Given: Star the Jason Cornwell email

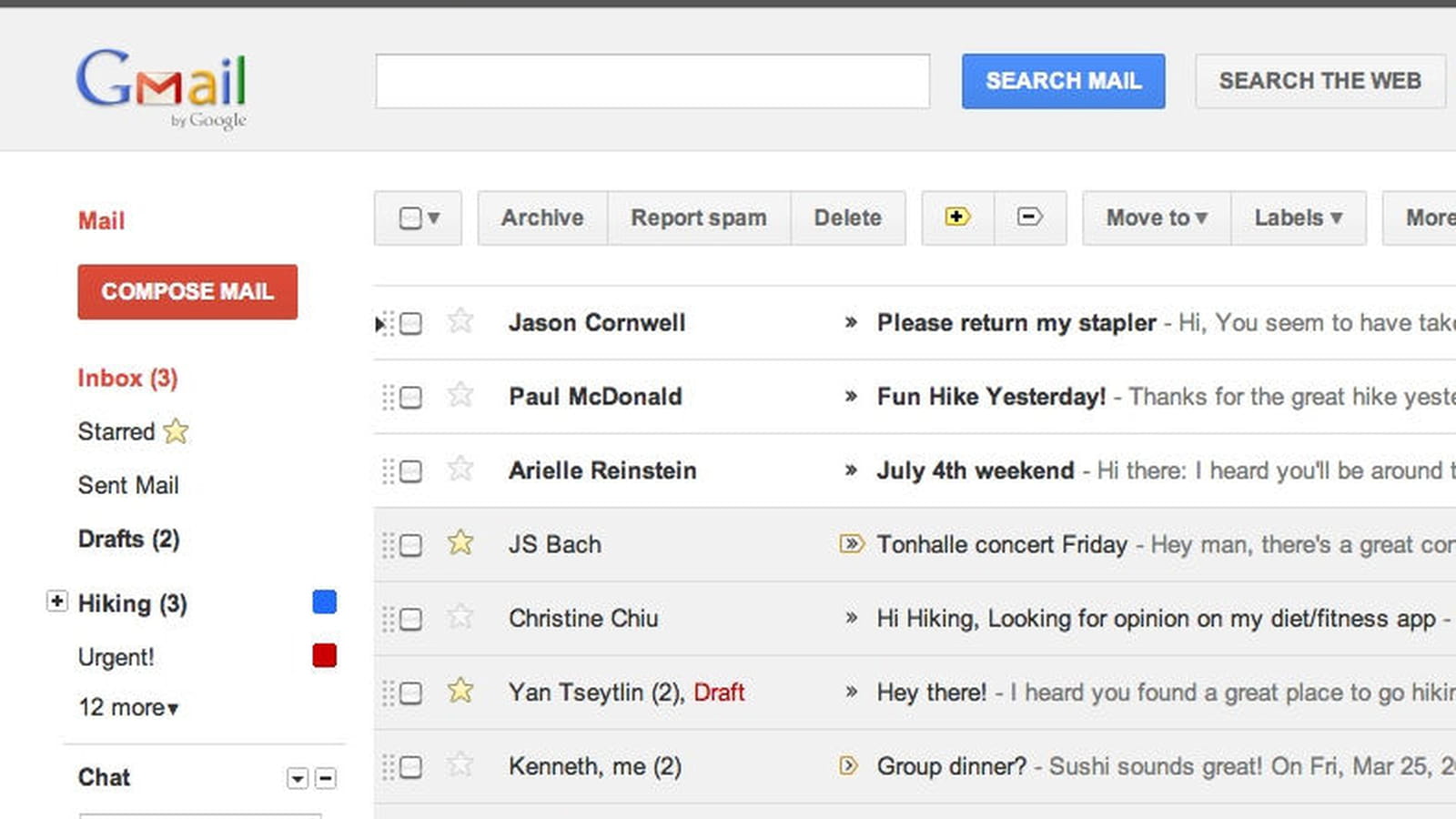Looking at the screenshot, I should pyautogui.click(x=460, y=321).
